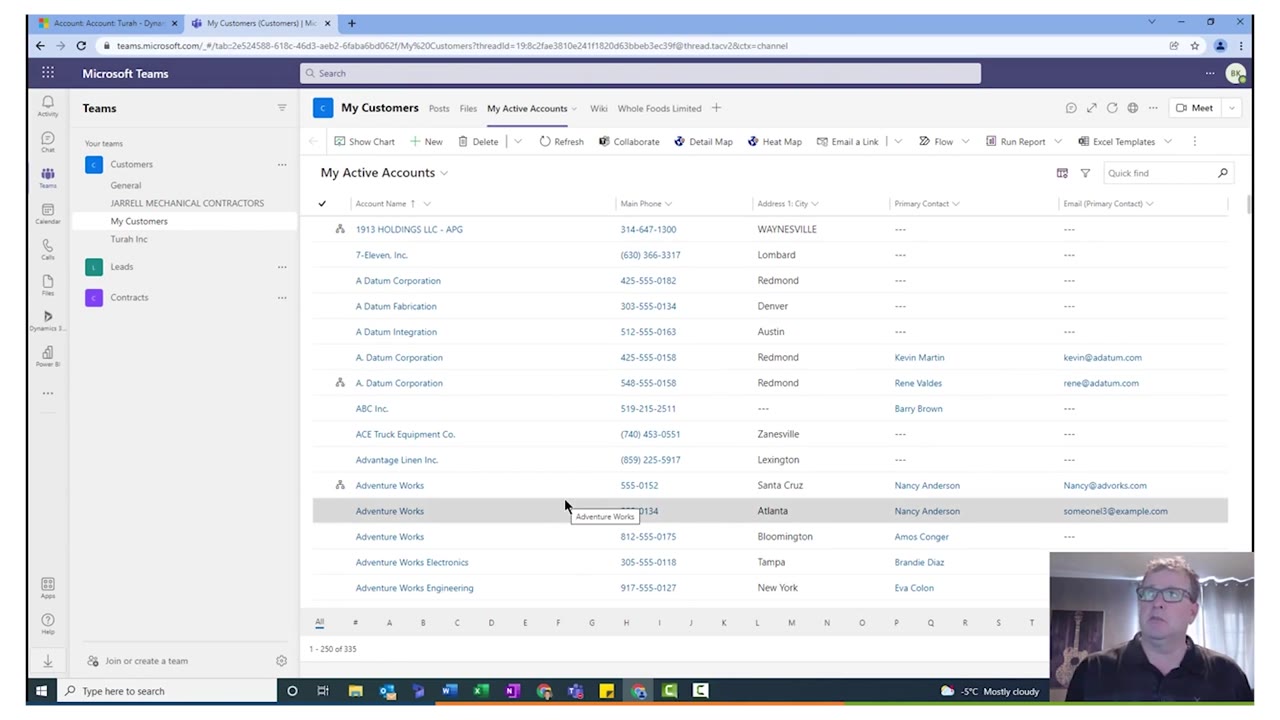The image size is (1280, 720).
Task: Open the Wiki tab
Action: tap(598, 108)
